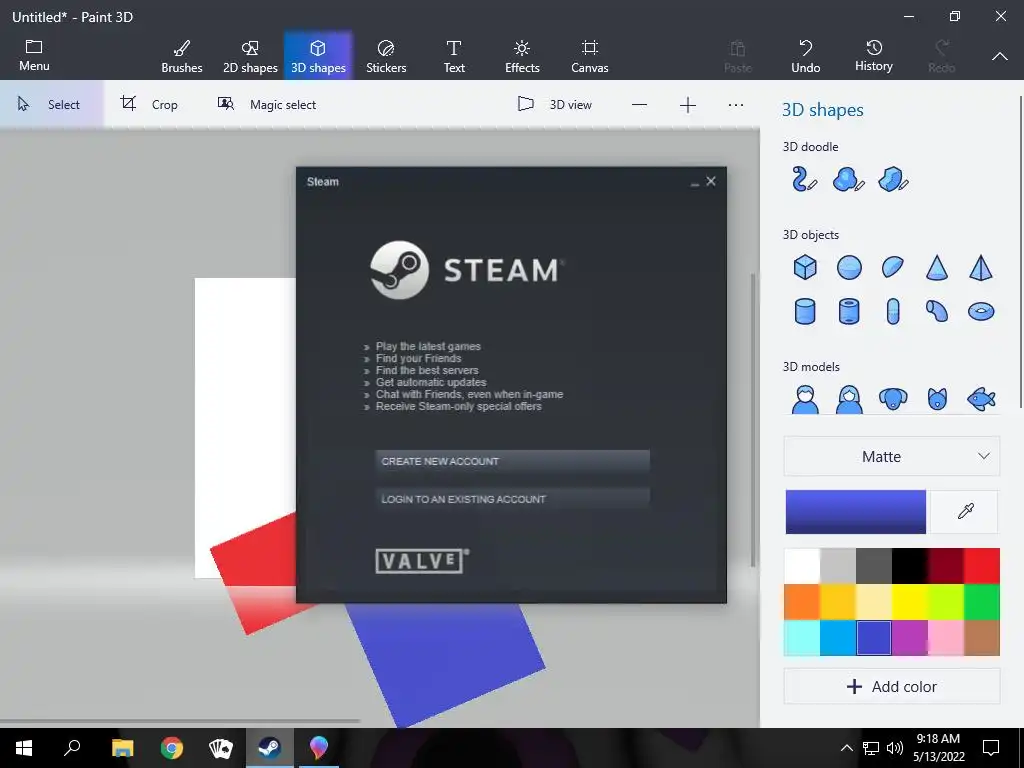Pick the cylinder 3D object

[x=805, y=311]
